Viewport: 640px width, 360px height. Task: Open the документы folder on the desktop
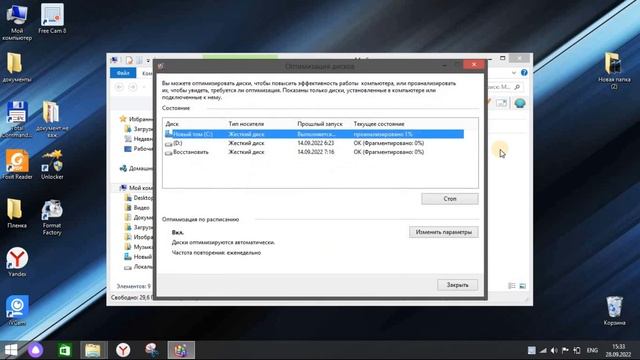pyautogui.click(x=16, y=67)
